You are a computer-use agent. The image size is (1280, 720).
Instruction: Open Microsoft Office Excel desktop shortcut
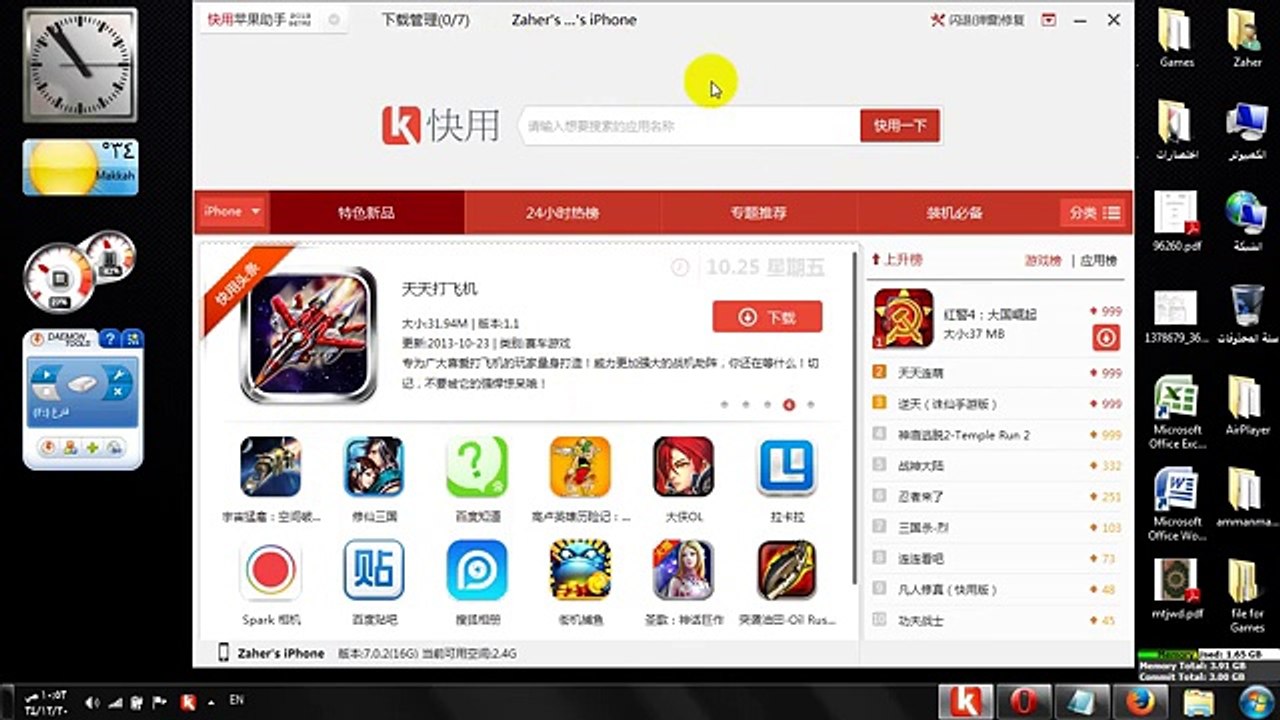[x=1176, y=412]
